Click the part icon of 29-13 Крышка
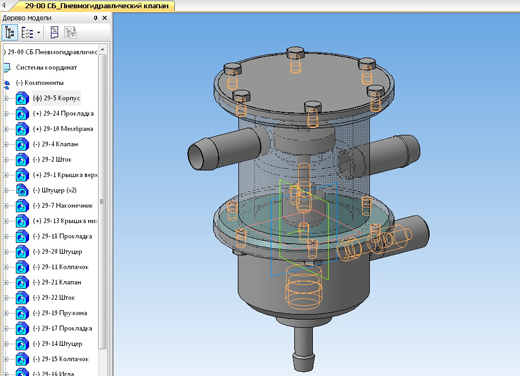 coord(22,221)
